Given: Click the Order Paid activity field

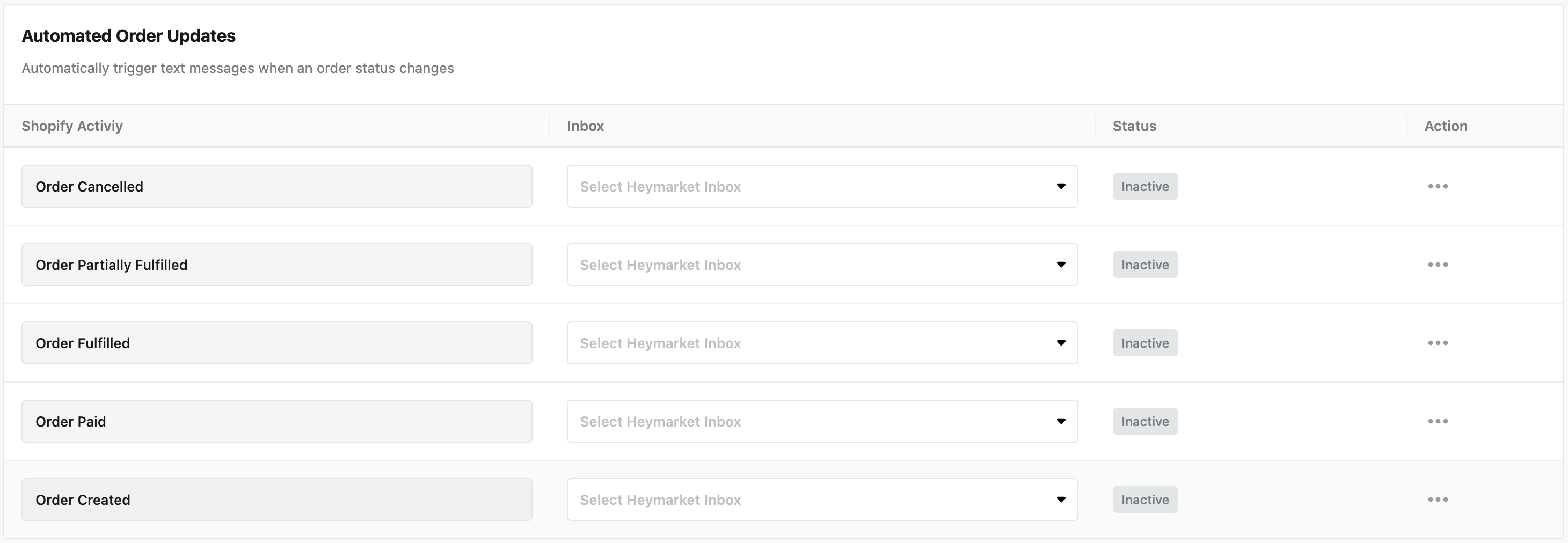Looking at the screenshot, I should click(x=276, y=421).
